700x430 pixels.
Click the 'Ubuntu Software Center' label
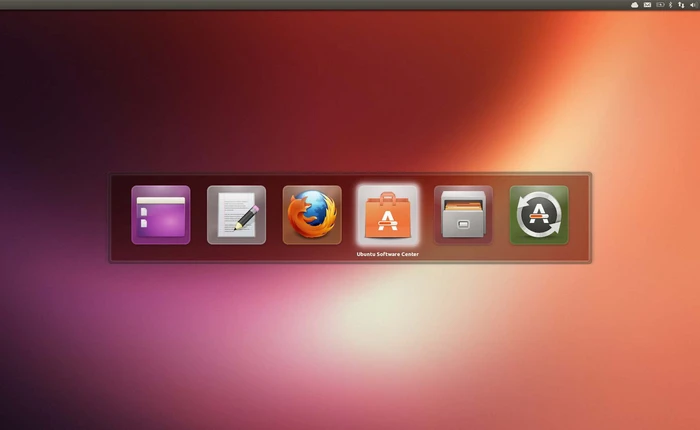point(388,254)
